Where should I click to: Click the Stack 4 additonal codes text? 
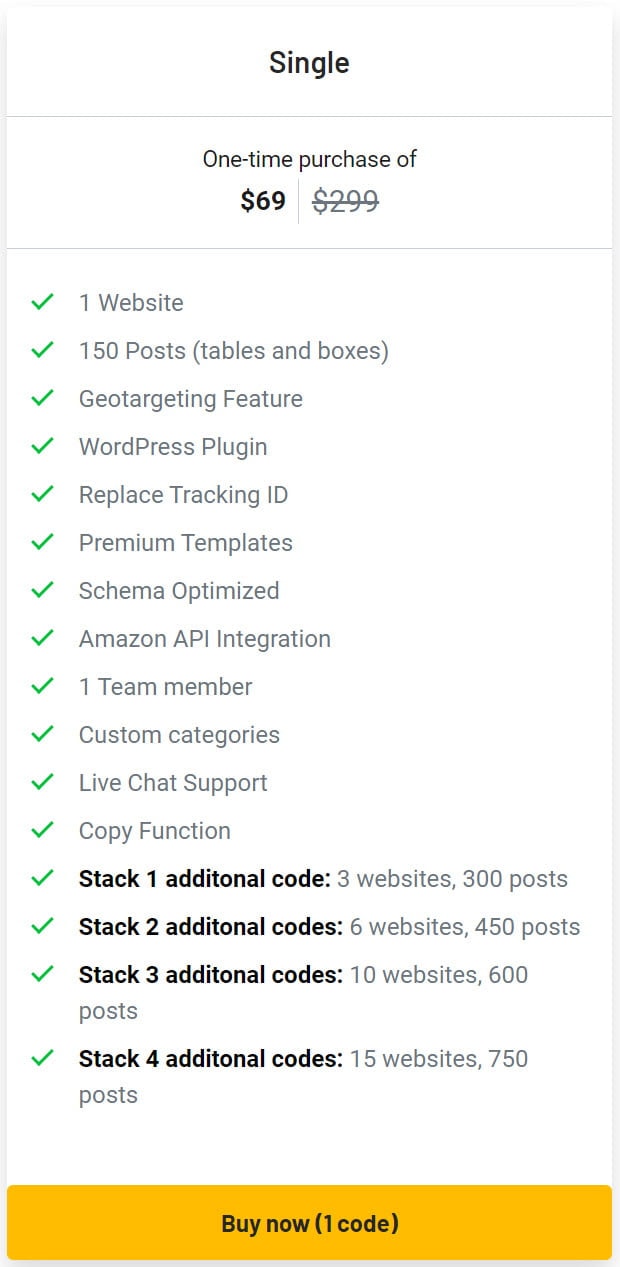click(x=211, y=1059)
